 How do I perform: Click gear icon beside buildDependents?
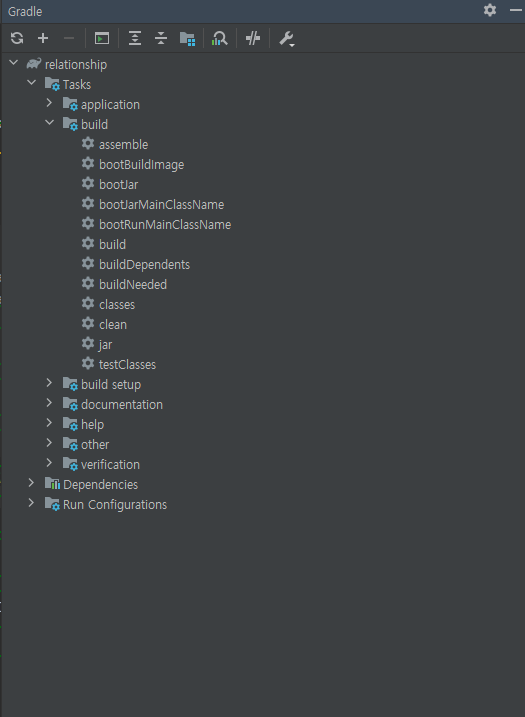pos(88,264)
